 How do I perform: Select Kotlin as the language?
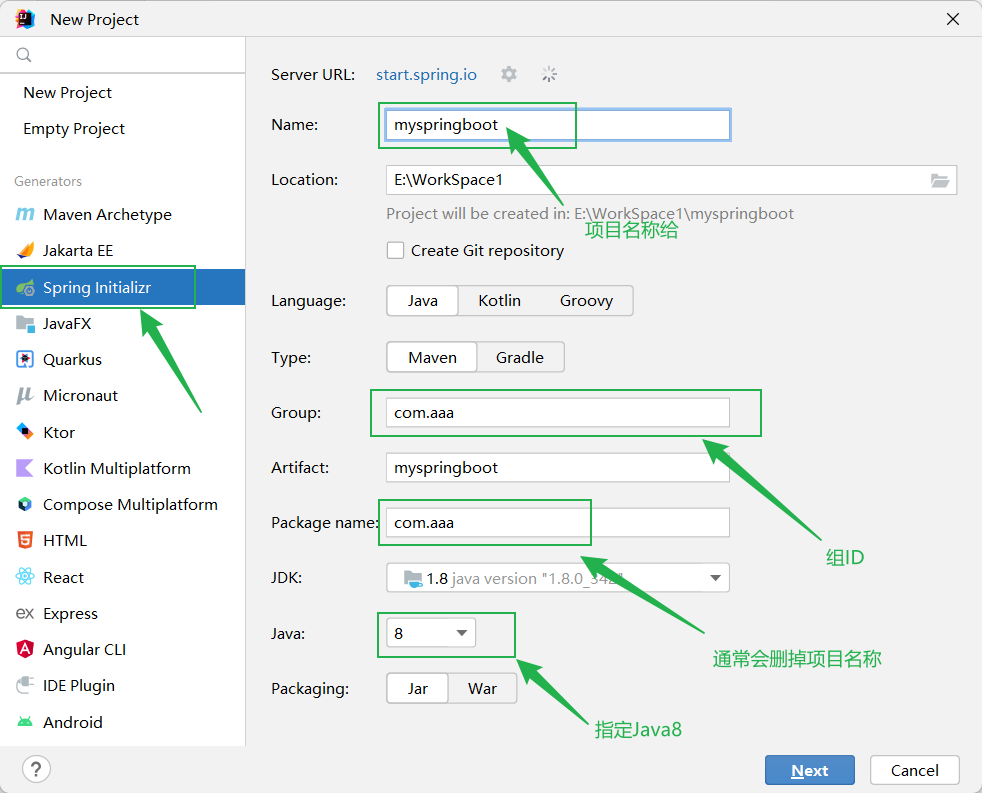point(499,301)
